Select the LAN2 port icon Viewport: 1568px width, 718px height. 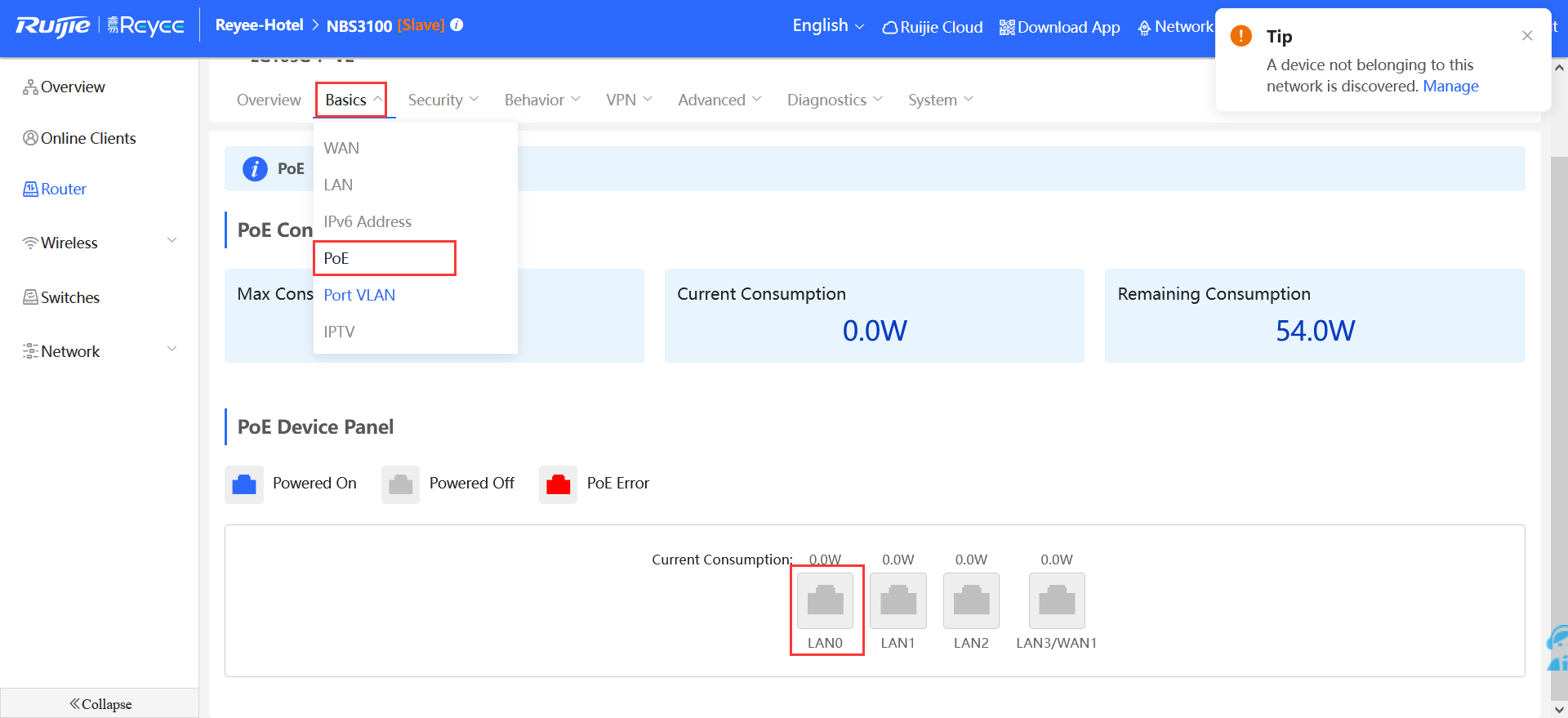click(971, 601)
